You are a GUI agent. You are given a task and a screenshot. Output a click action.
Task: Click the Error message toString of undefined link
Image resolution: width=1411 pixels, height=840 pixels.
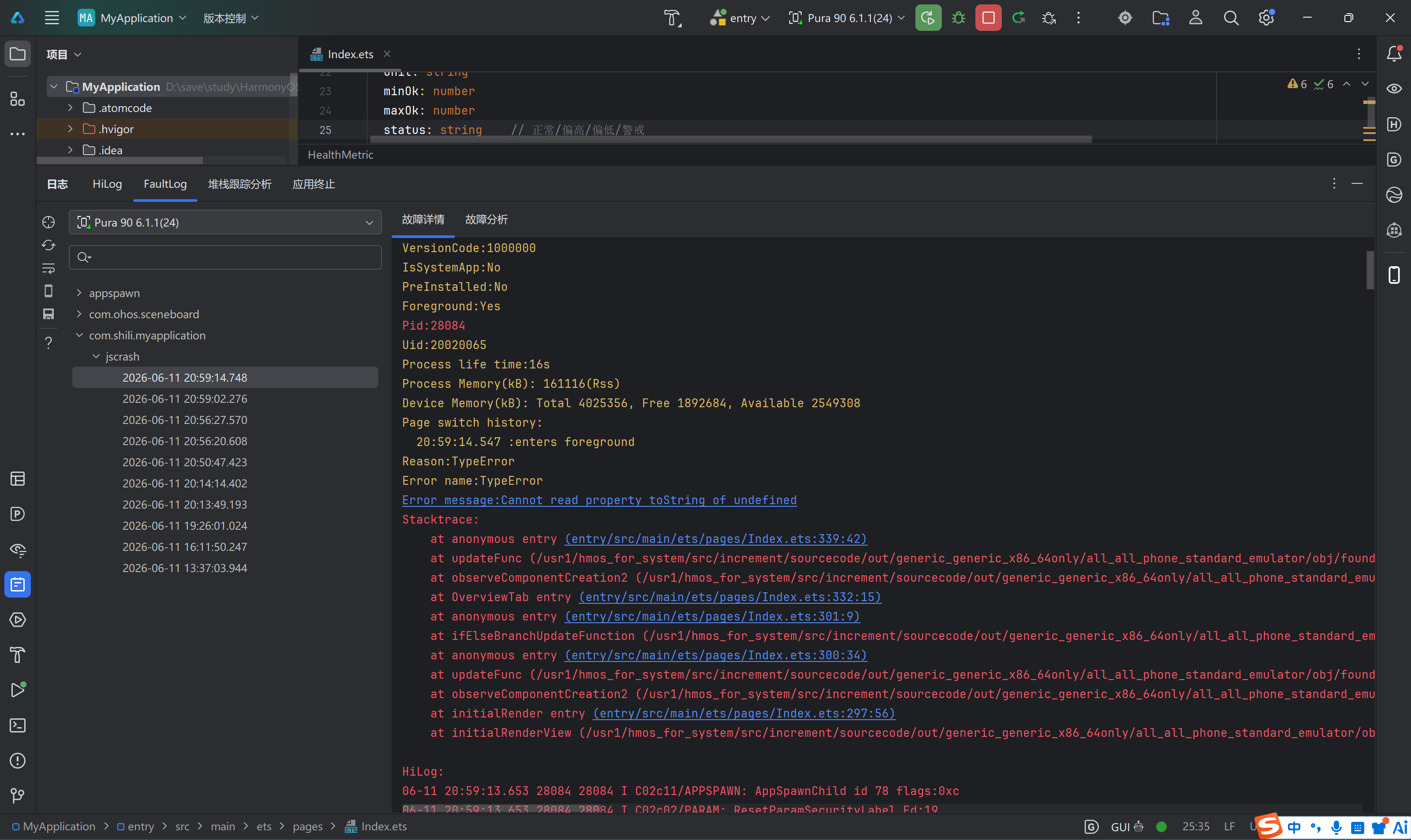point(599,500)
